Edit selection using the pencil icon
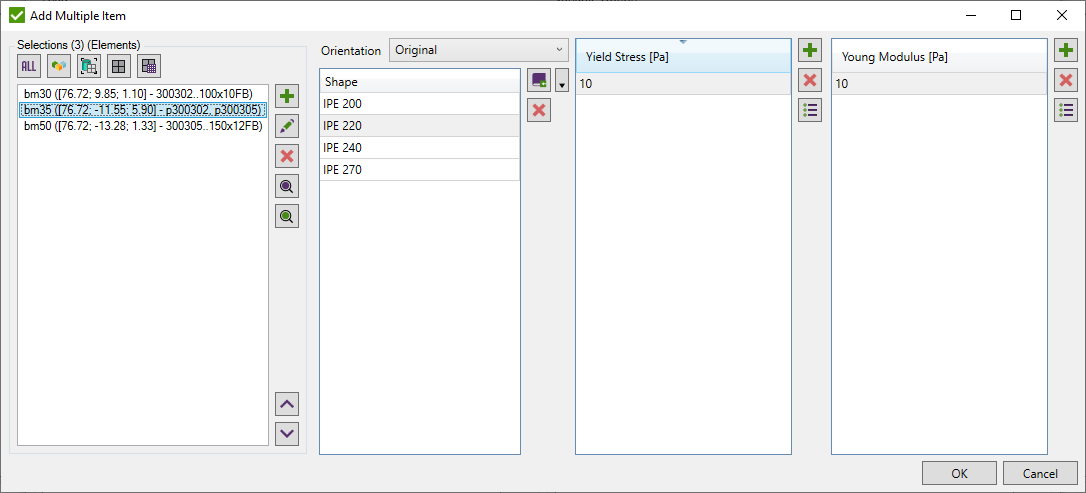Image resolution: width=1086 pixels, height=493 pixels. pyautogui.click(x=288, y=126)
